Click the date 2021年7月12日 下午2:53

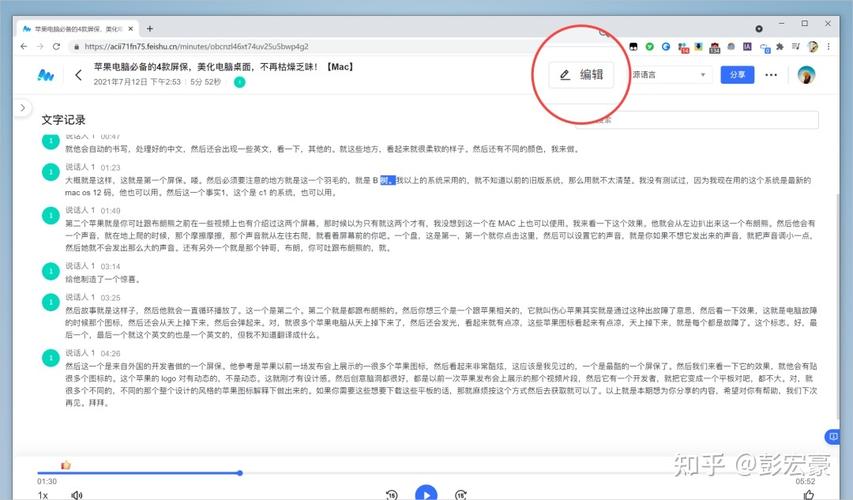(x=137, y=82)
